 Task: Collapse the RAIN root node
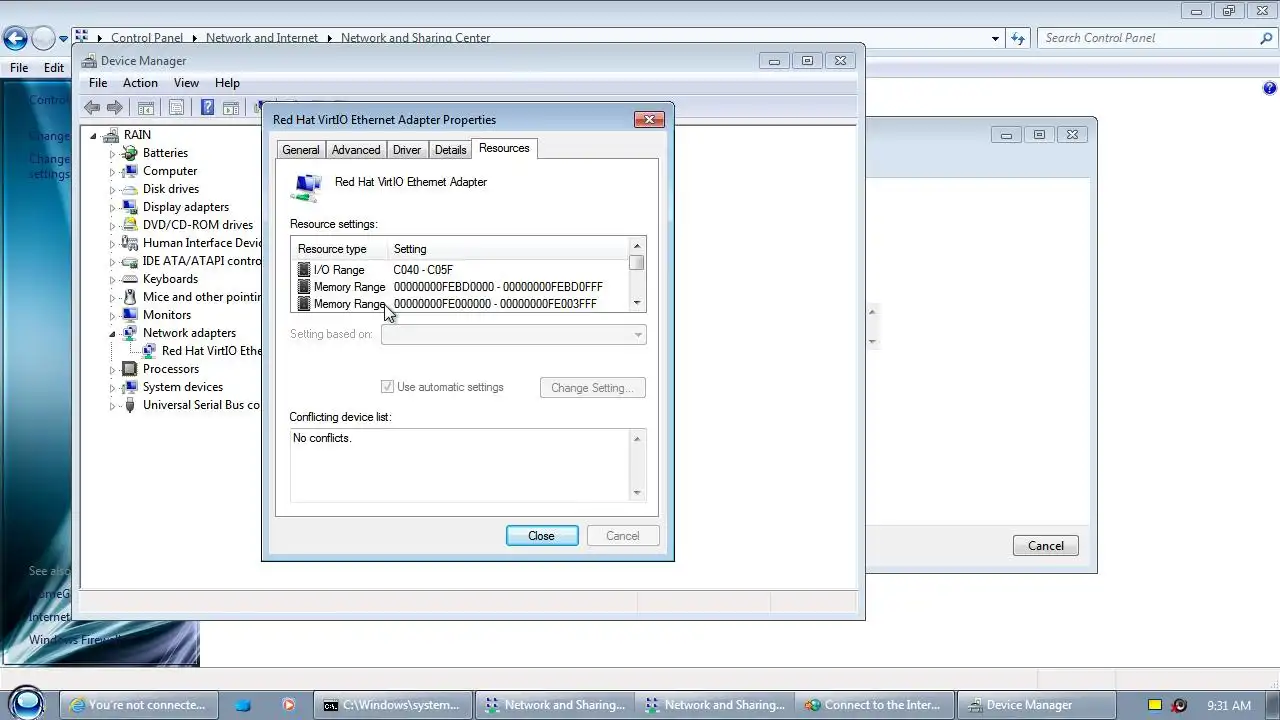tap(94, 135)
